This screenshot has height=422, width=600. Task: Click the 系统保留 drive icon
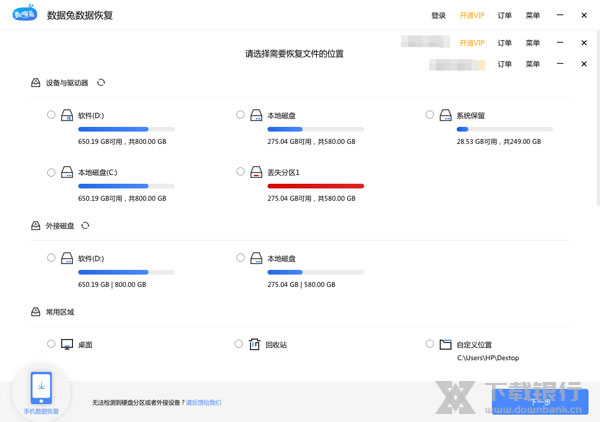tap(445, 115)
